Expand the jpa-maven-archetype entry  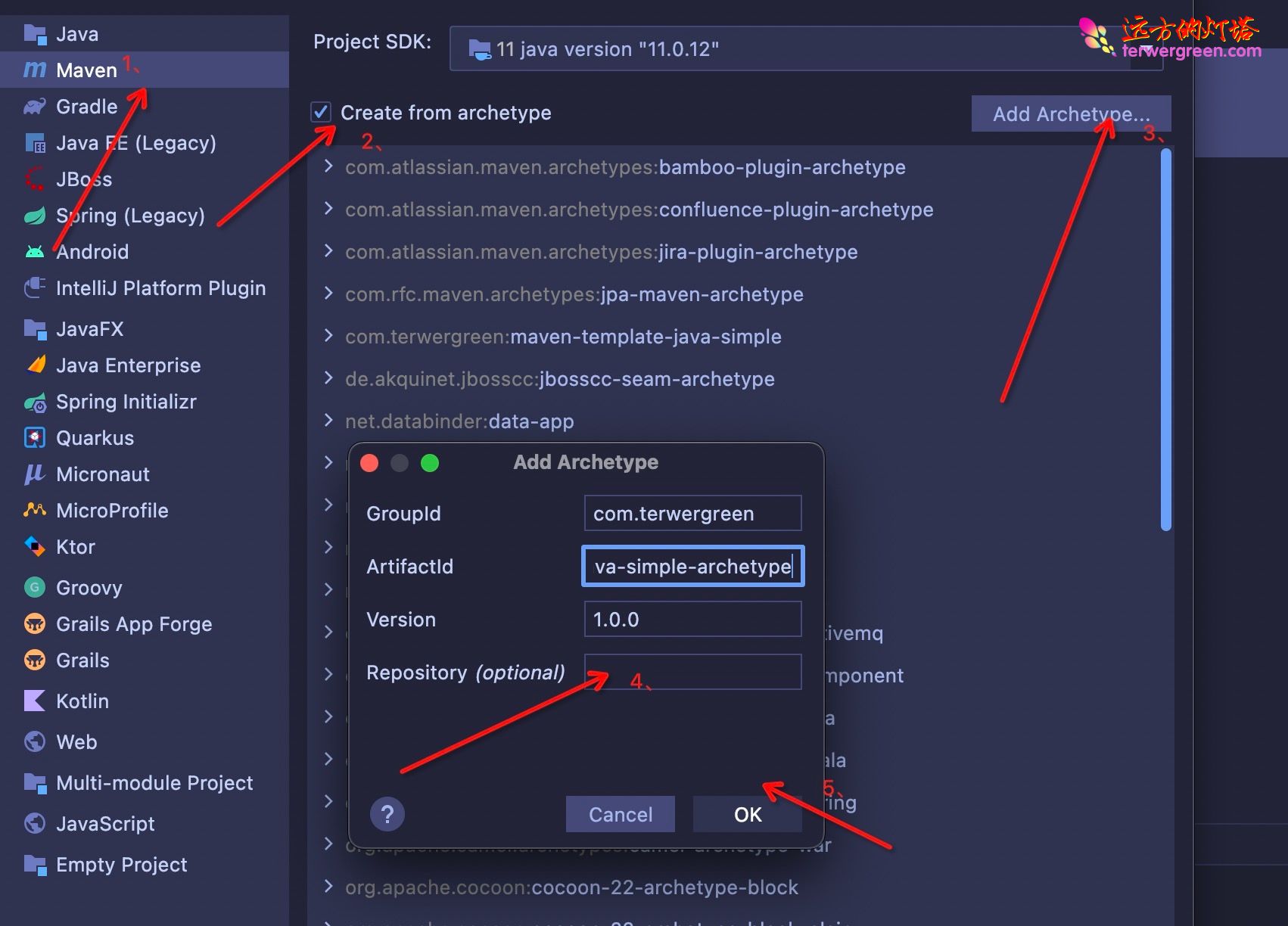click(328, 294)
